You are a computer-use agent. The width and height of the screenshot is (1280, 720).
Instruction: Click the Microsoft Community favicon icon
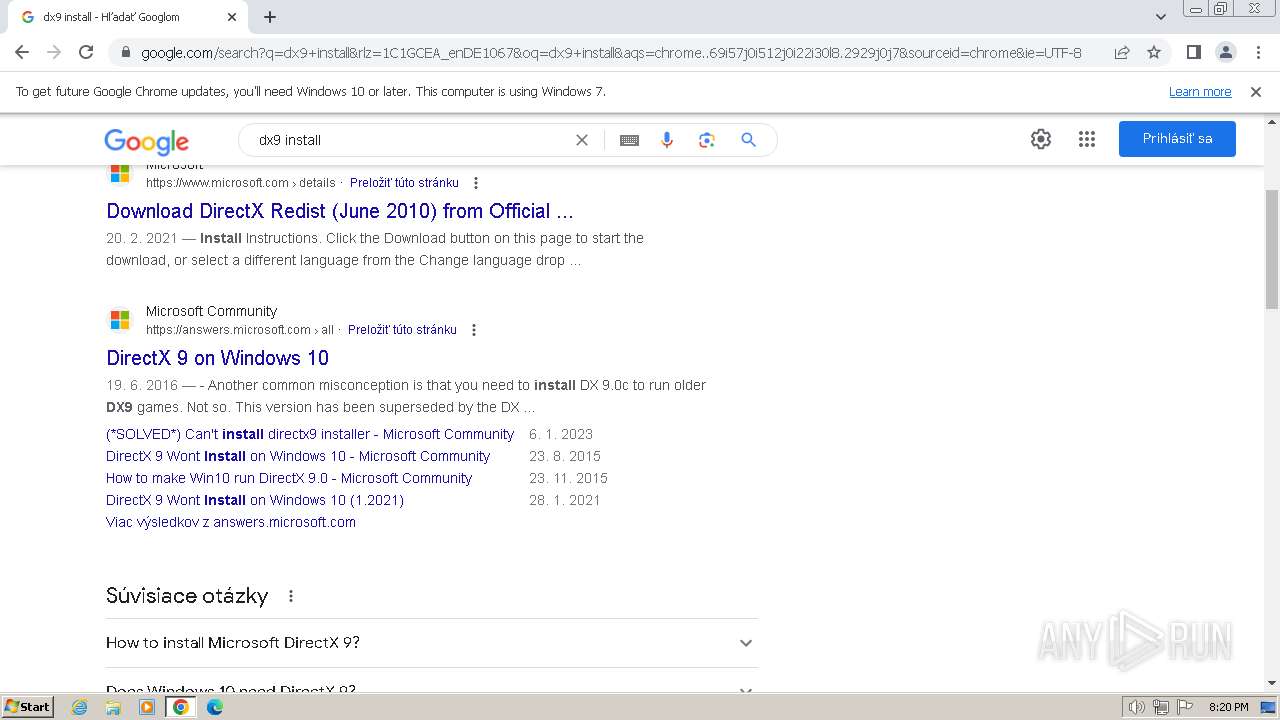point(120,320)
